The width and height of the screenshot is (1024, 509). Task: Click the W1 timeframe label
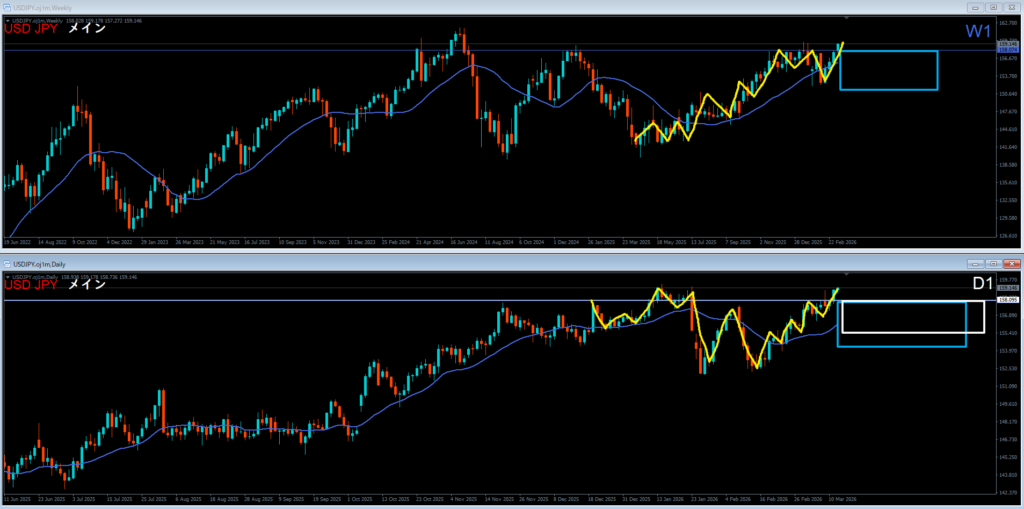coord(978,31)
